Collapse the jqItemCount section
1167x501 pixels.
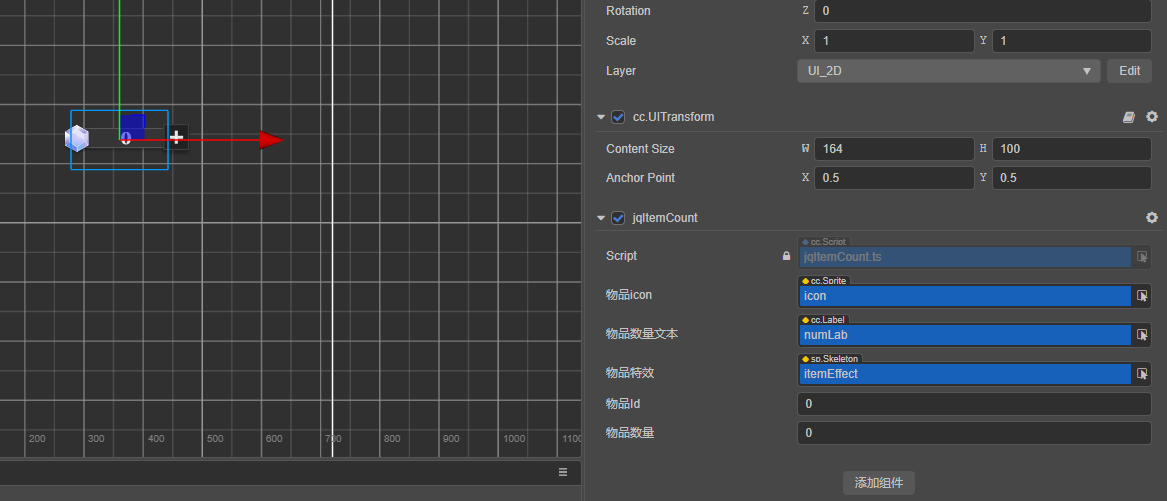[x=601, y=218]
